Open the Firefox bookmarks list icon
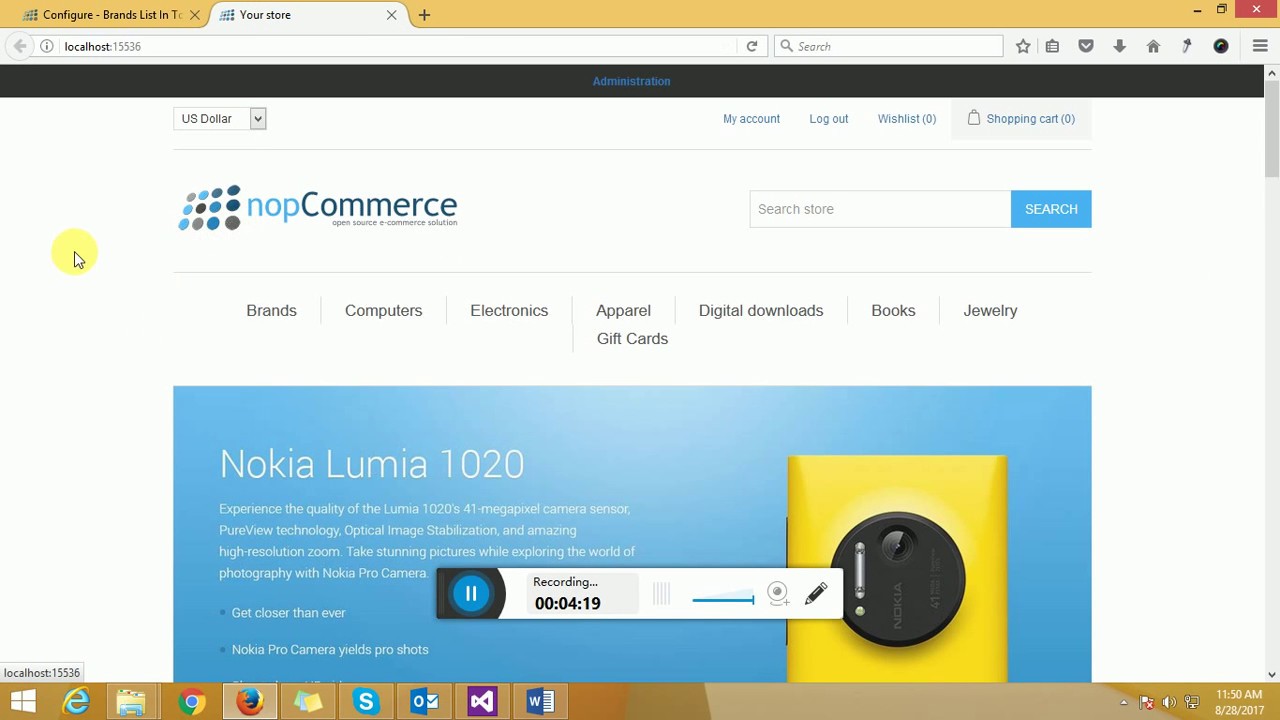The width and height of the screenshot is (1280, 720). pos(1052,46)
